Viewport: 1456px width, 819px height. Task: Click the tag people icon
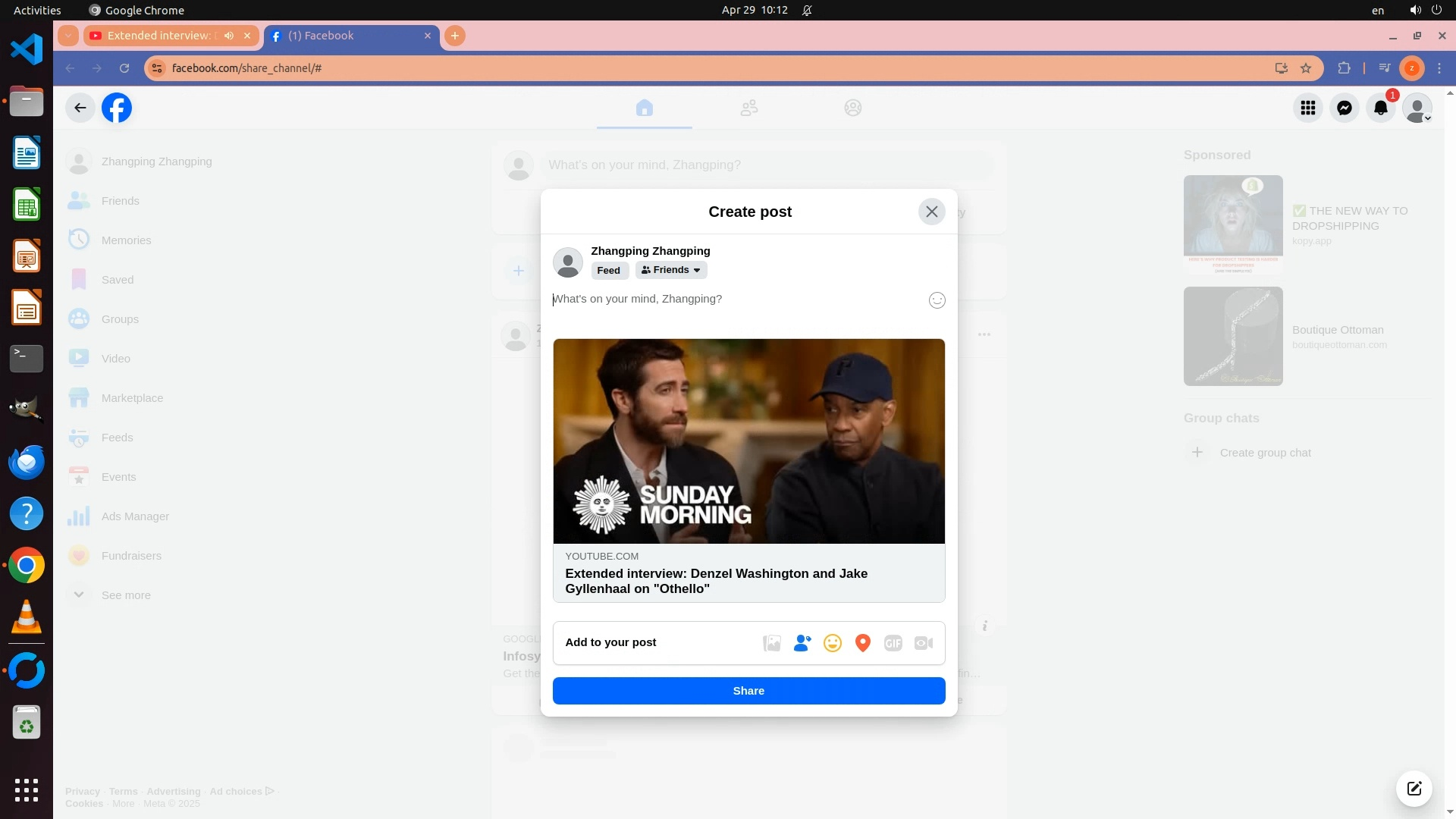click(802, 643)
